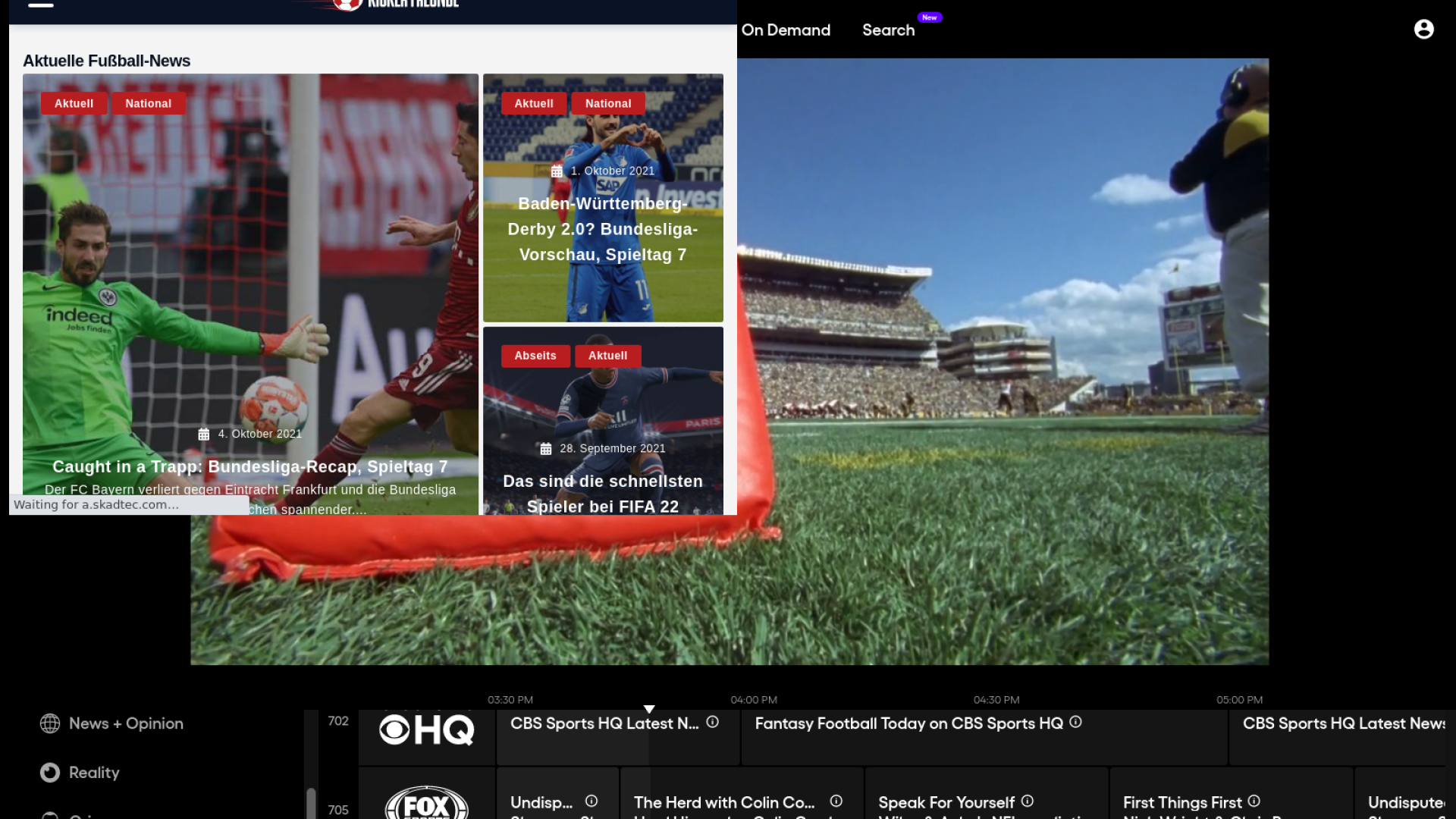Open the user account profile icon
Image resolution: width=1456 pixels, height=819 pixels.
1423,30
